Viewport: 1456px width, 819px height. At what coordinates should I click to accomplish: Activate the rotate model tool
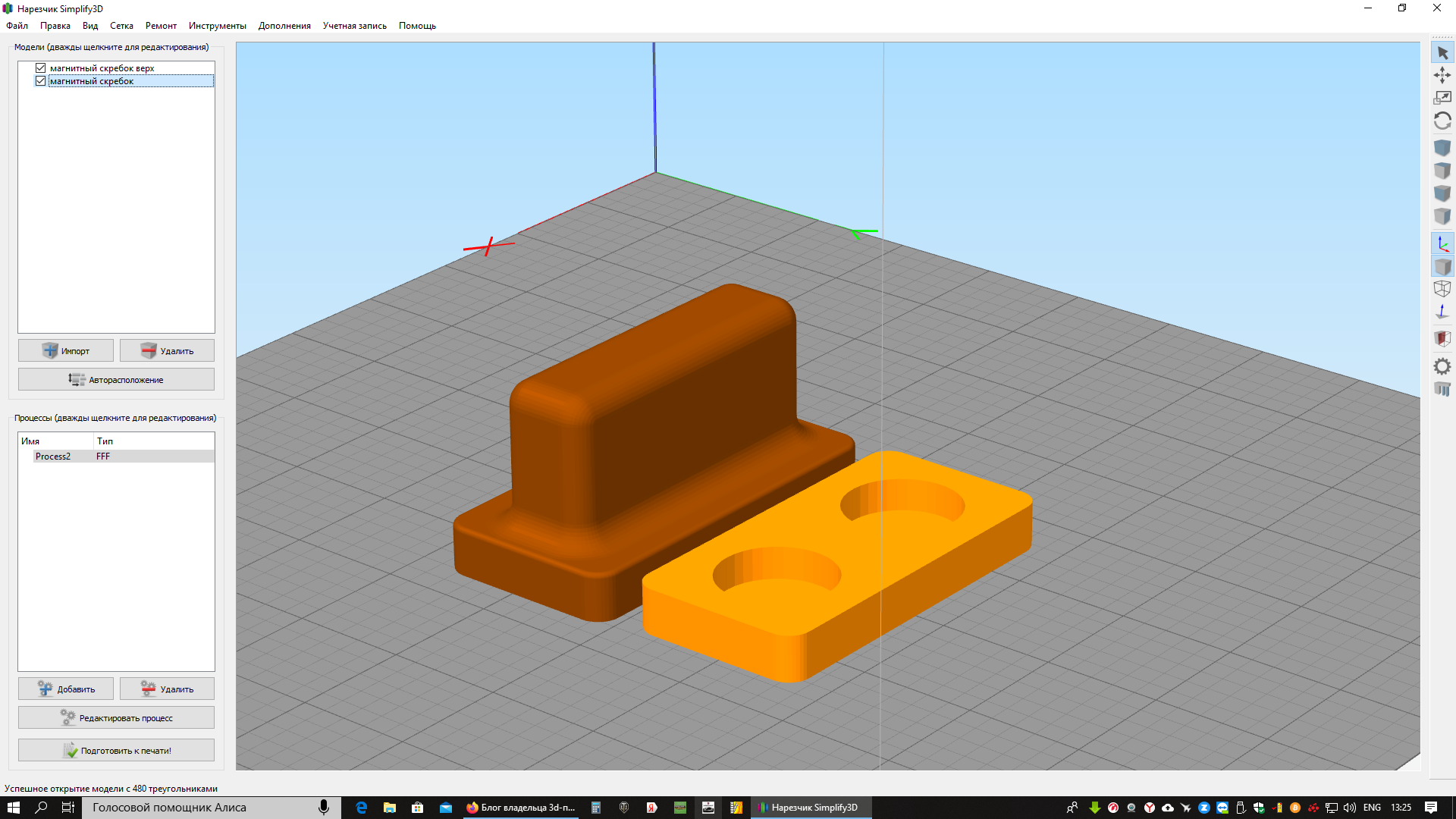(1442, 121)
